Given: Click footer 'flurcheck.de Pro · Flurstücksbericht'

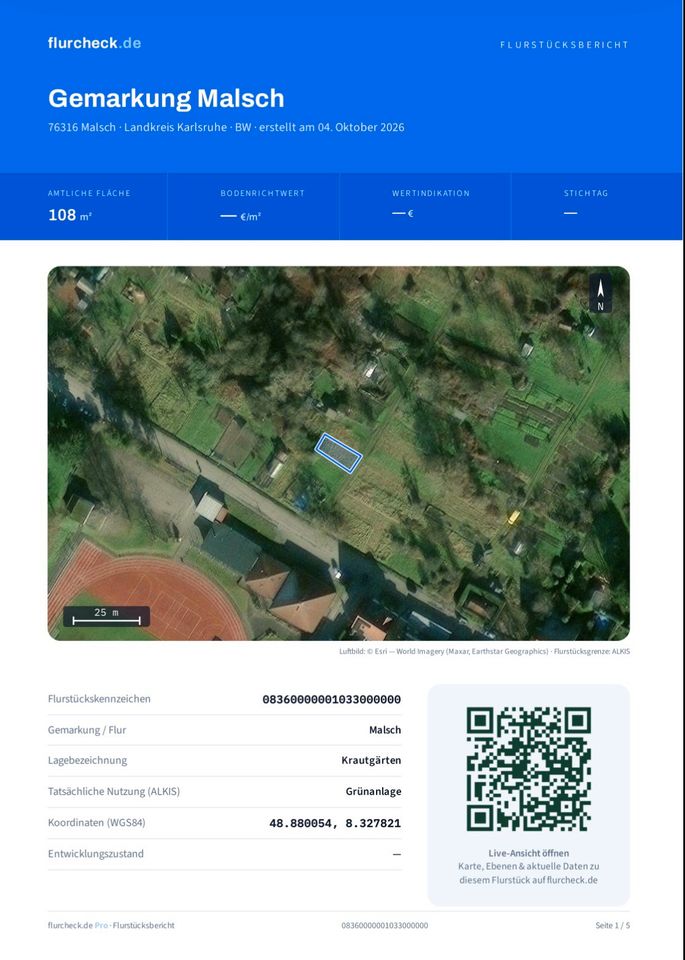Looking at the screenshot, I should click(111, 925).
